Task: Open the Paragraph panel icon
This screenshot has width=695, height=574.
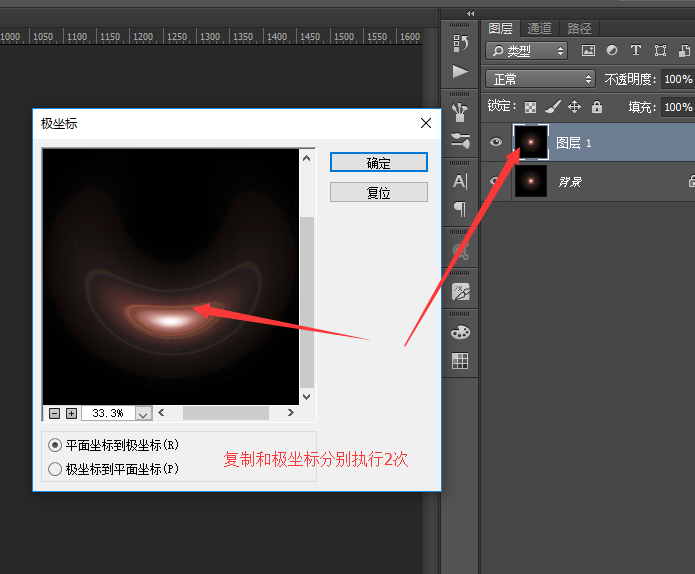Action: [460, 209]
